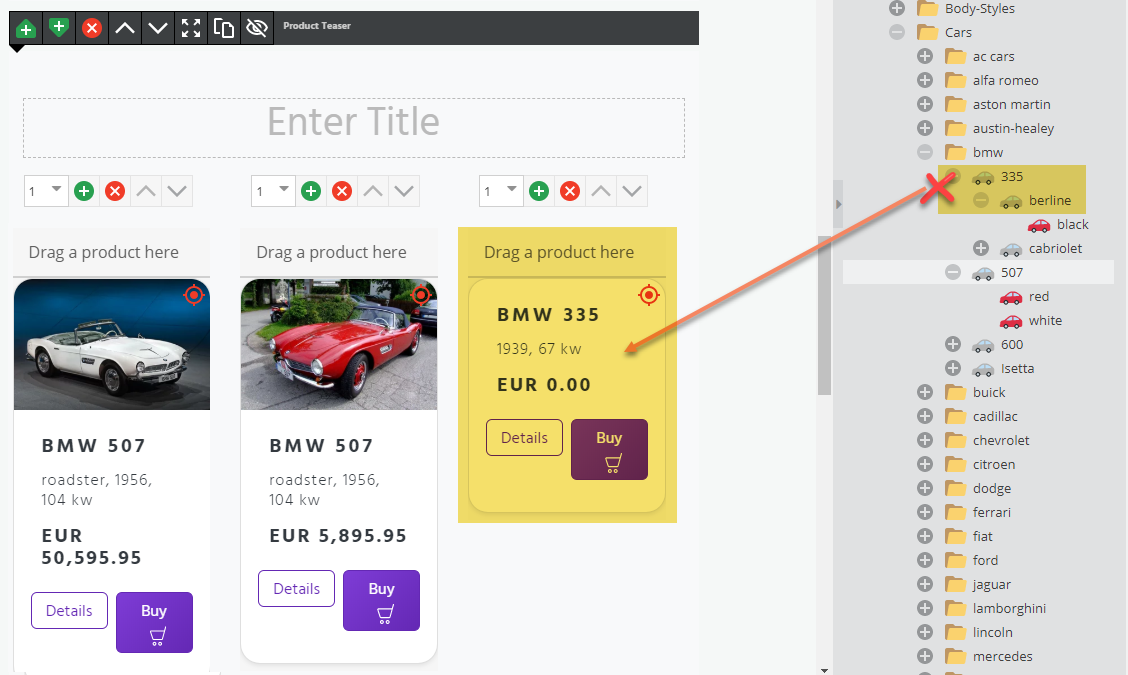Select the buick folder
1128x675 pixels.
(x=988, y=392)
